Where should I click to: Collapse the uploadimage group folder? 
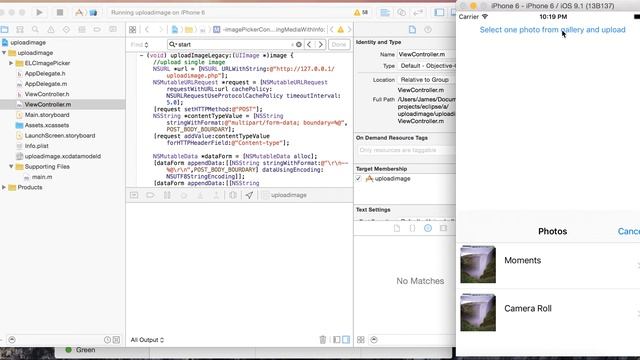click(4, 53)
